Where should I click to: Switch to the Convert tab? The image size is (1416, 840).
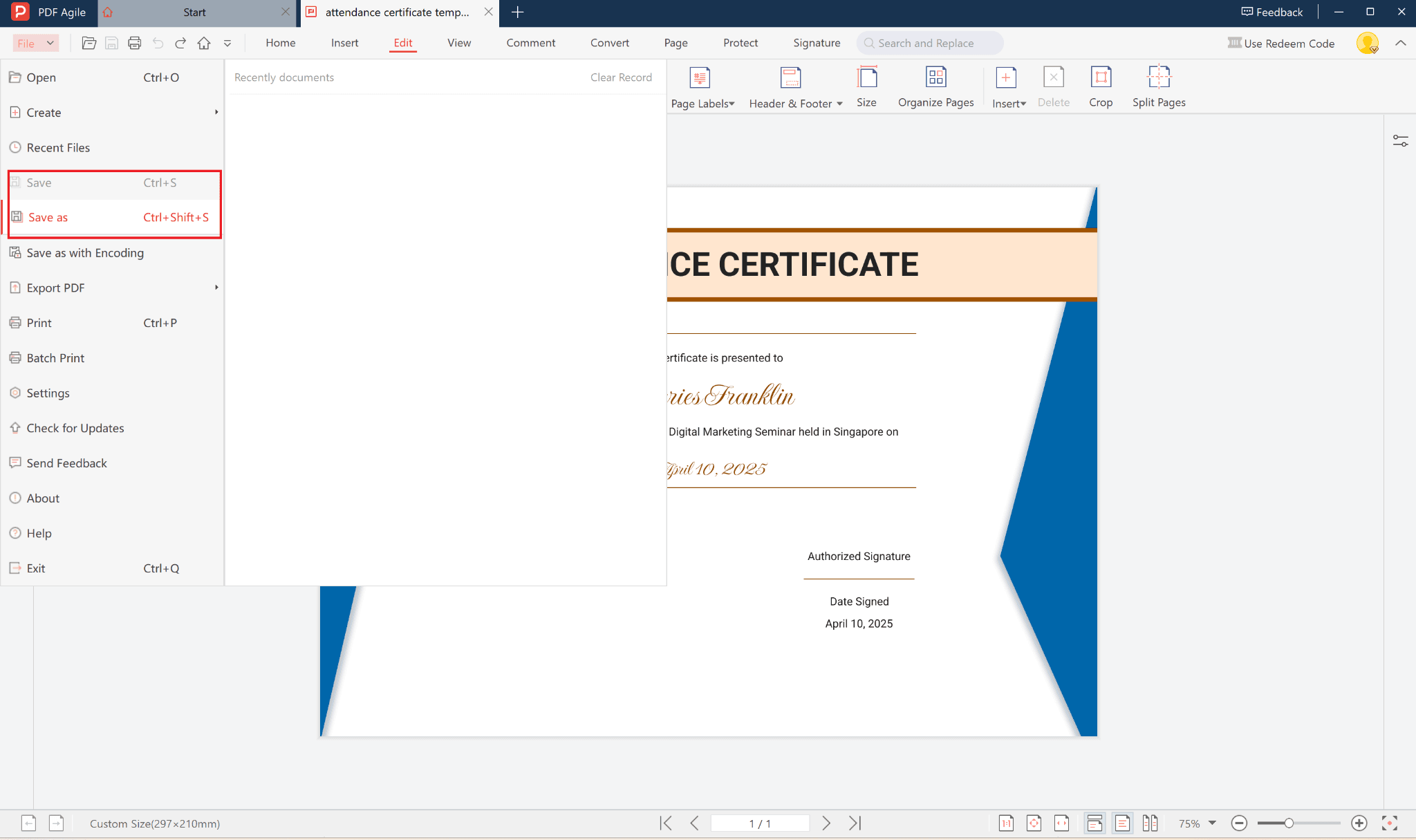coord(609,43)
